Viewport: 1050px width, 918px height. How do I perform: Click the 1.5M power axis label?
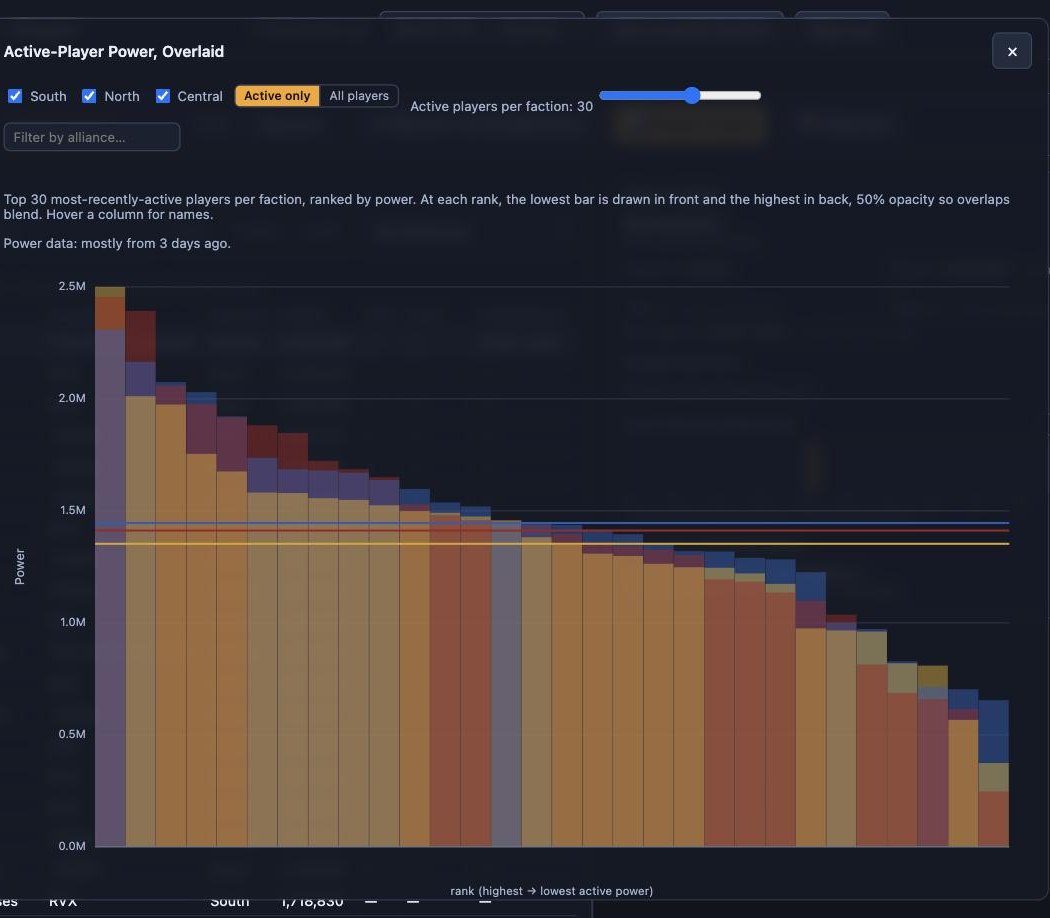[x=72, y=510]
